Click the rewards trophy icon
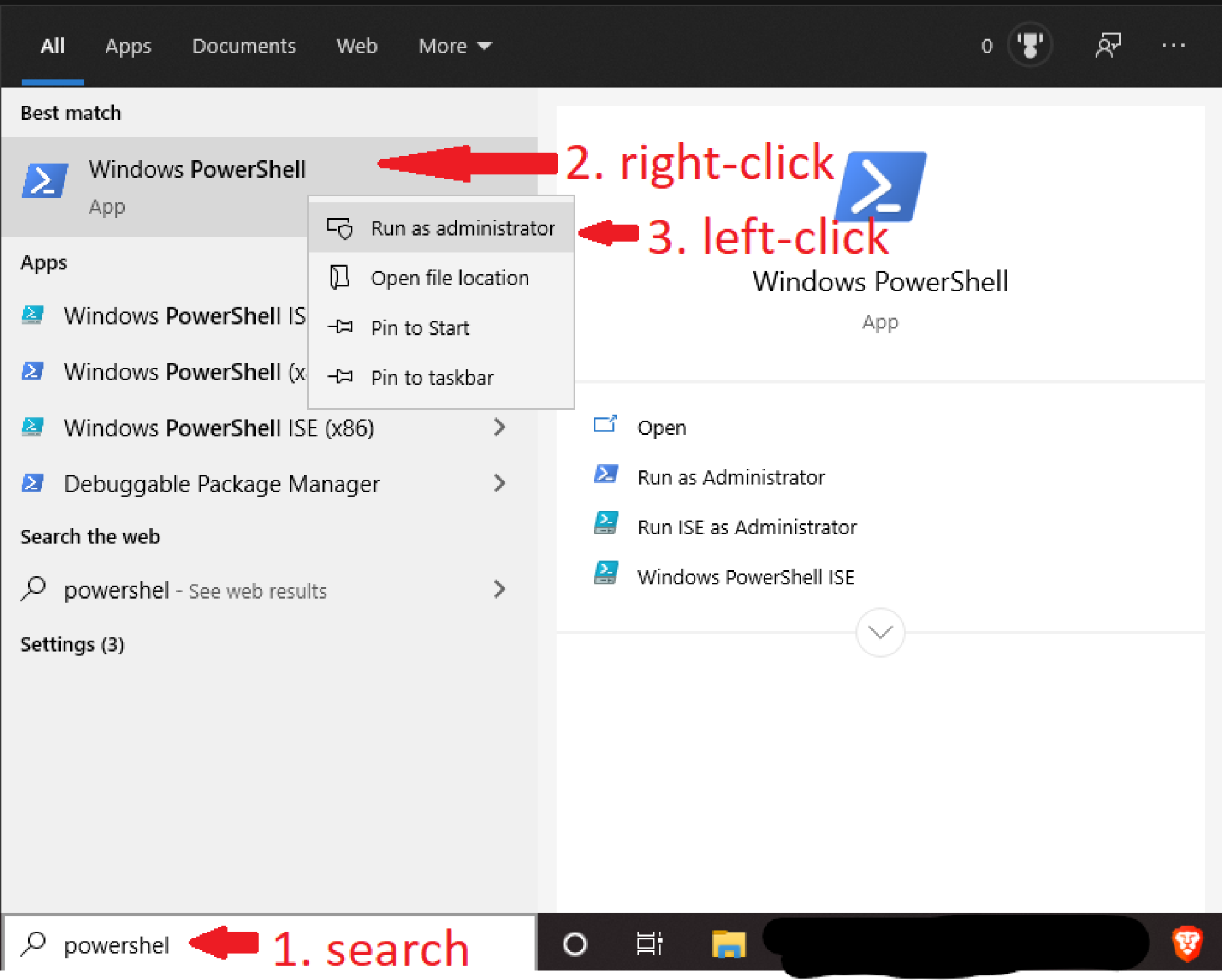This screenshot has height=980, width=1222. [1029, 45]
